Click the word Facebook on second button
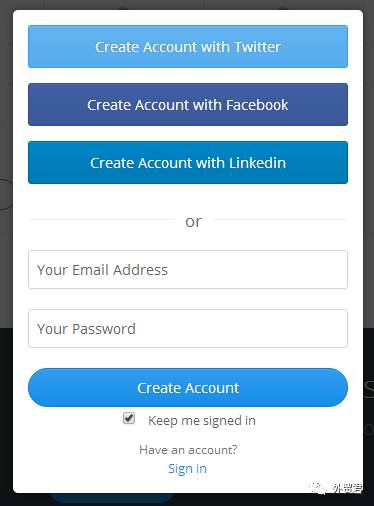 tap(257, 105)
